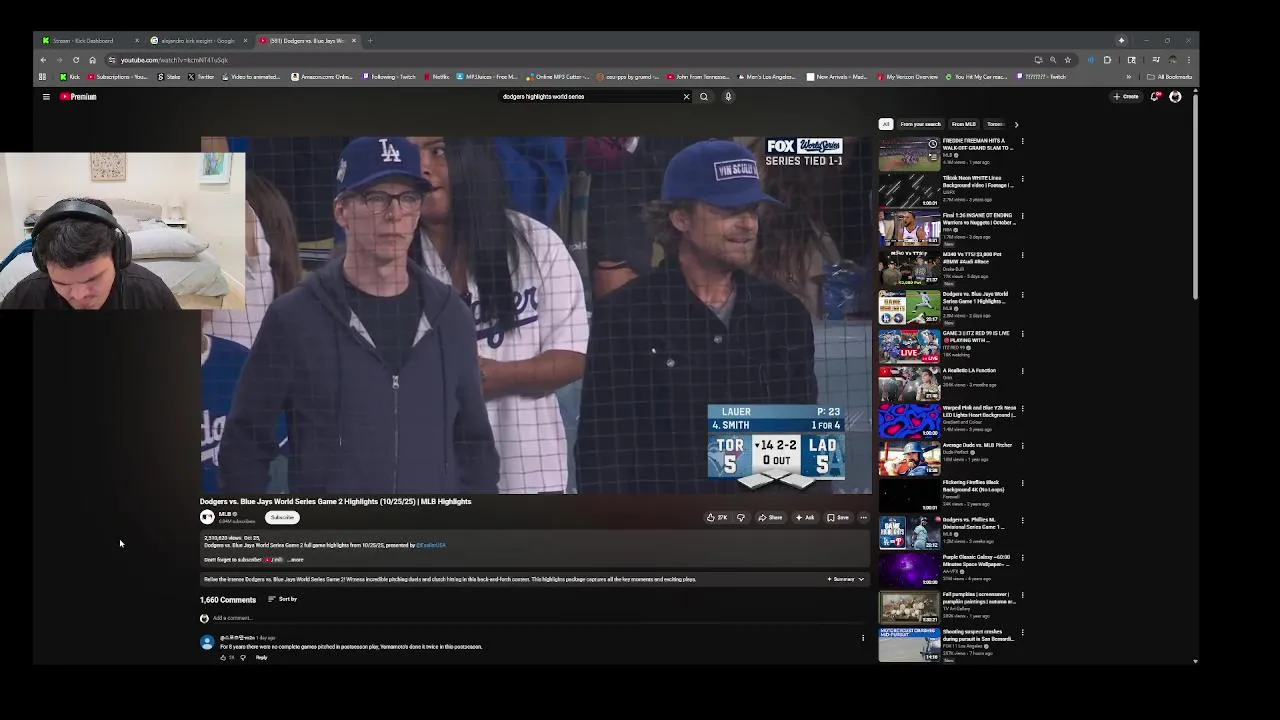Click the video player to pause playback

coord(535,315)
